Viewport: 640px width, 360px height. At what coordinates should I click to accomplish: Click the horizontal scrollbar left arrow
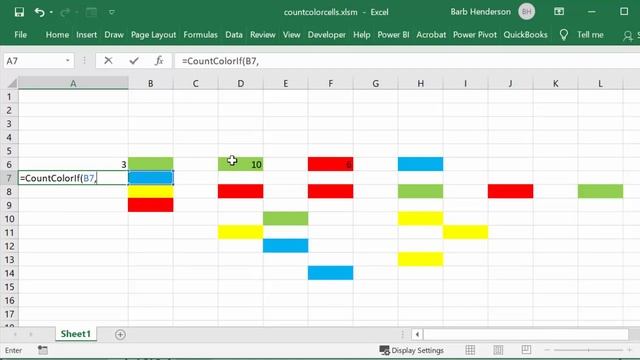point(417,334)
